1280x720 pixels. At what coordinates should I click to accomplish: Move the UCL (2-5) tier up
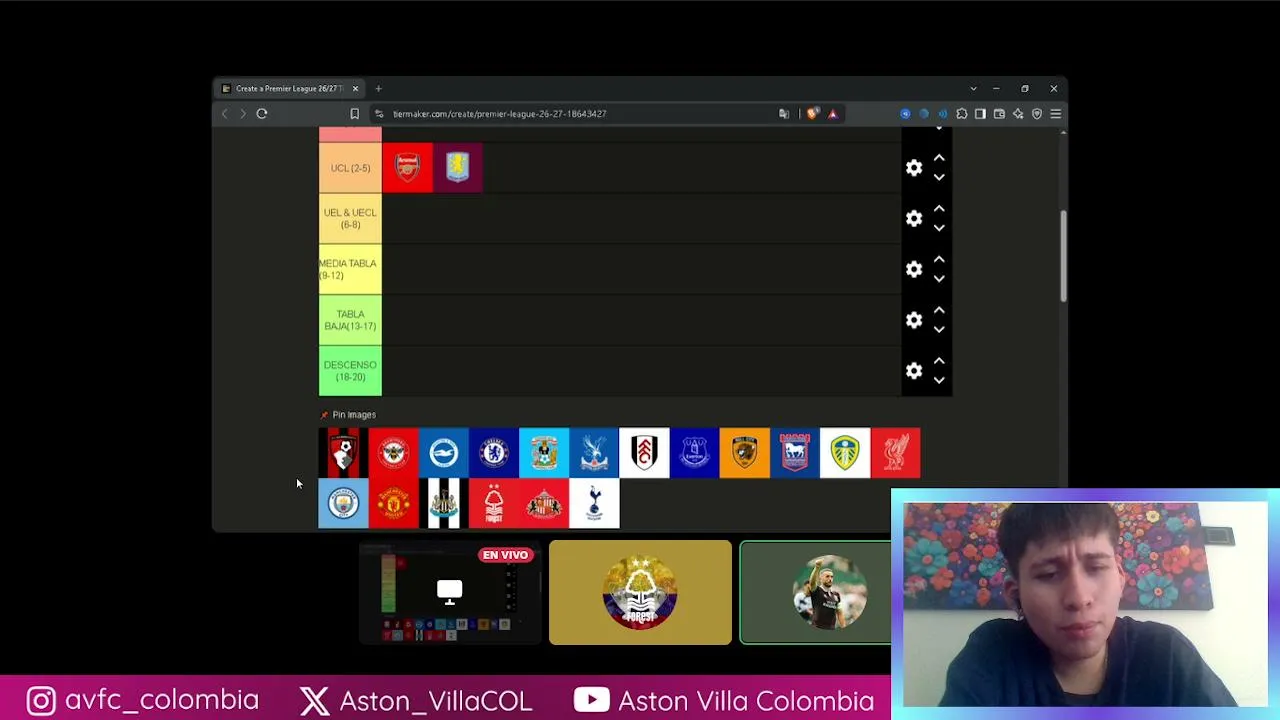tap(939, 158)
